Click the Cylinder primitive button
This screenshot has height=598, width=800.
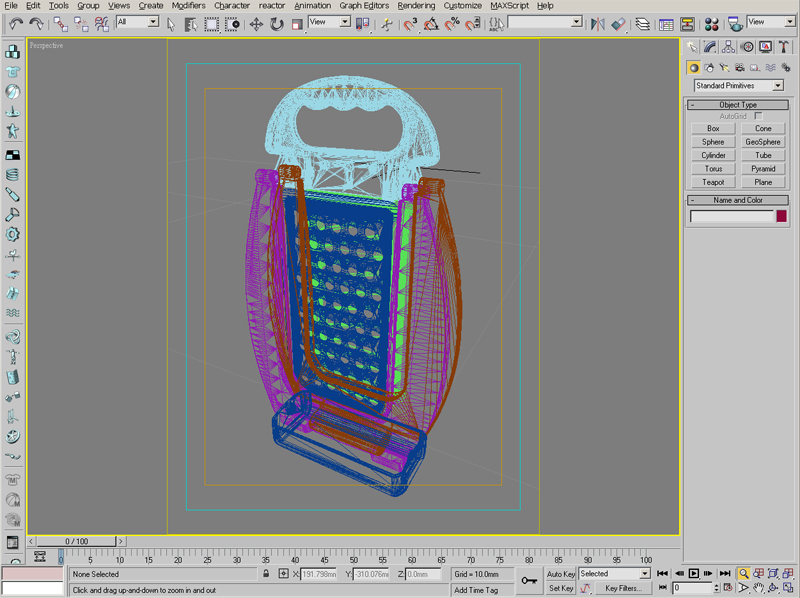click(713, 155)
